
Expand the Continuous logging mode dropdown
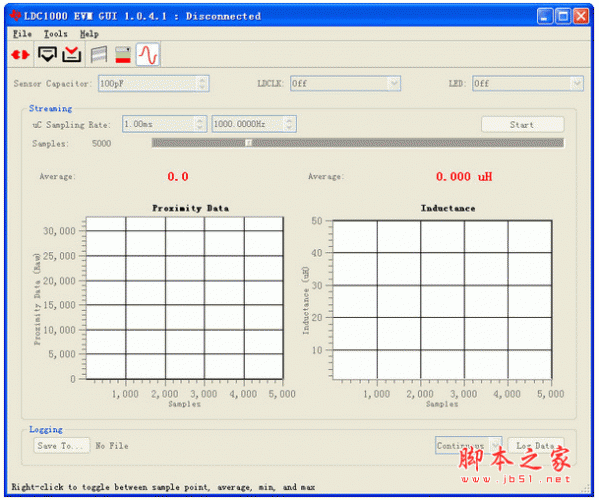pos(495,445)
